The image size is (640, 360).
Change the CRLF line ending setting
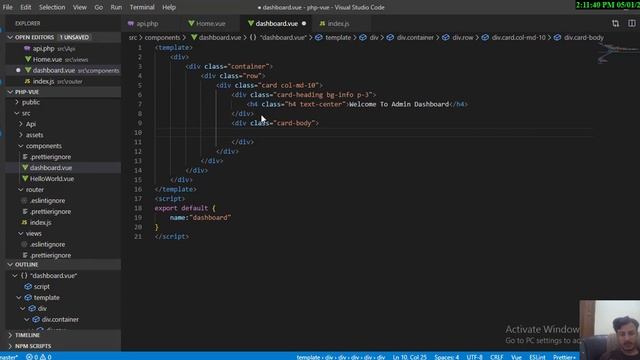[x=496, y=357]
